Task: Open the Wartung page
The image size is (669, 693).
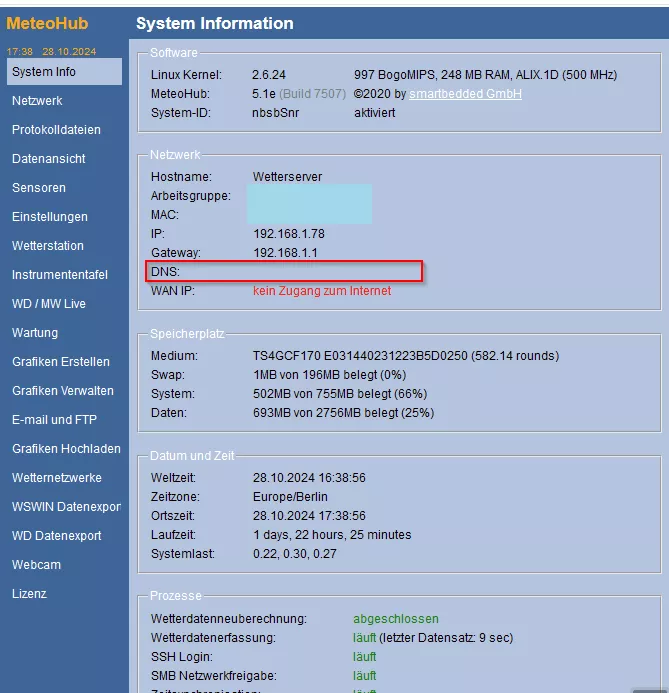Action: (x=35, y=333)
